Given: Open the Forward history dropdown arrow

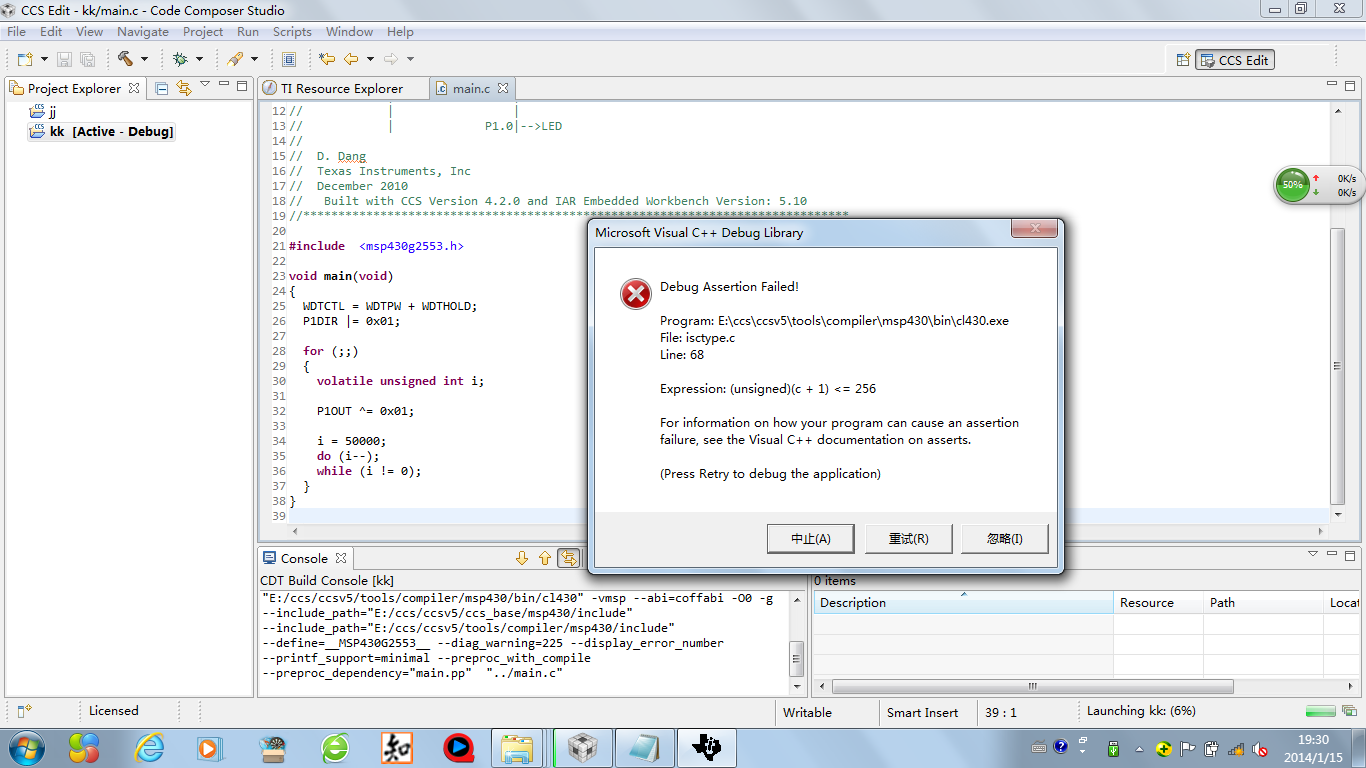Looking at the screenshot, I should tap(410, 59).
